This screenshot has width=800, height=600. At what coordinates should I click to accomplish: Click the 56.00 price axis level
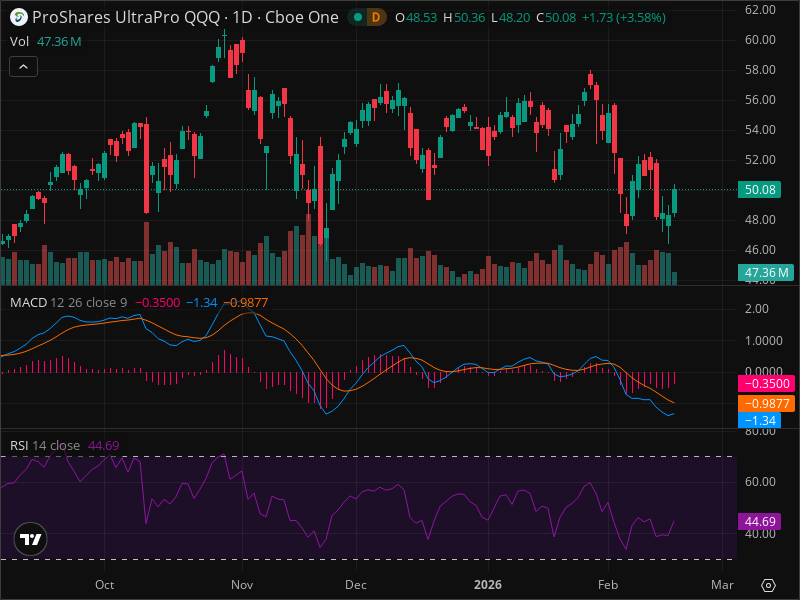click(760, 100)
